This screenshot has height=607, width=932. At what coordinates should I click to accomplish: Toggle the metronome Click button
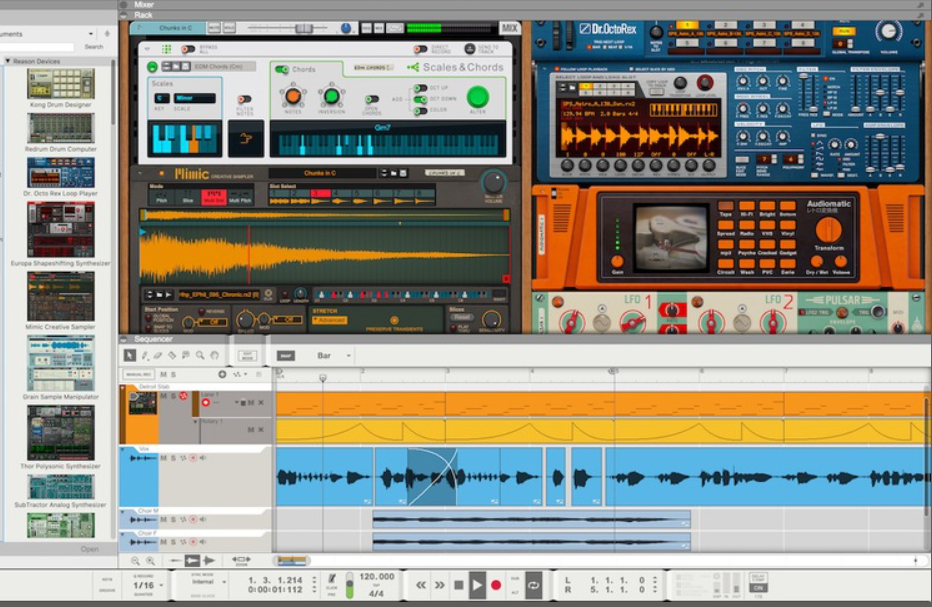click(332, 581)
